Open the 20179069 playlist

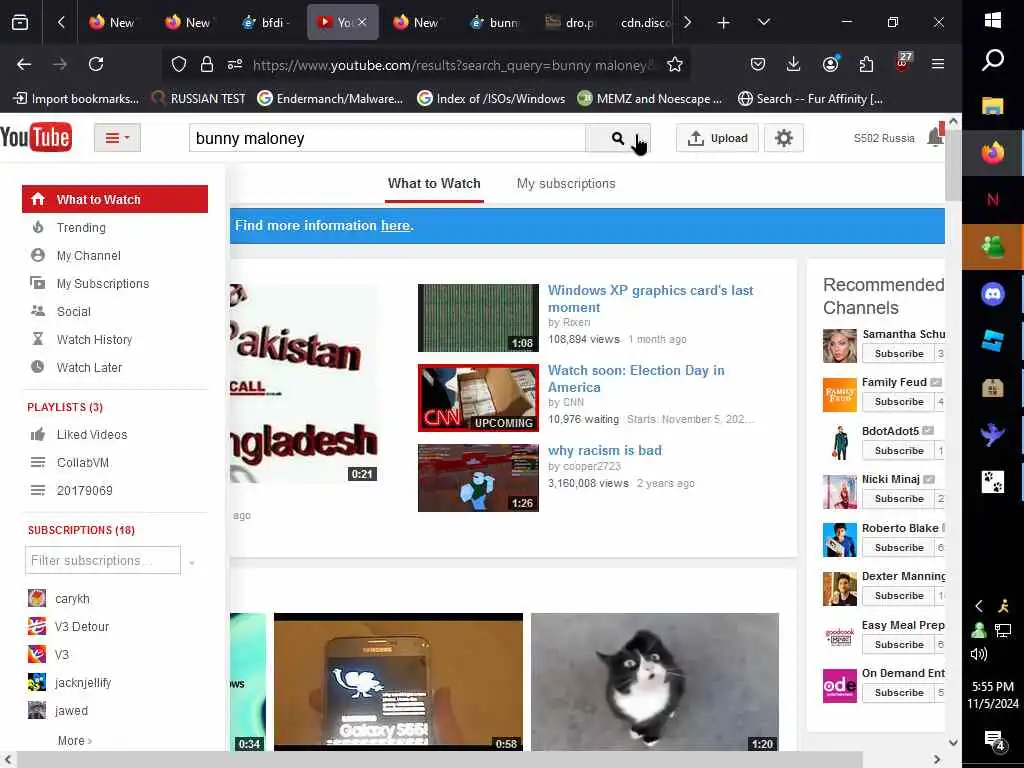[84, 490]
